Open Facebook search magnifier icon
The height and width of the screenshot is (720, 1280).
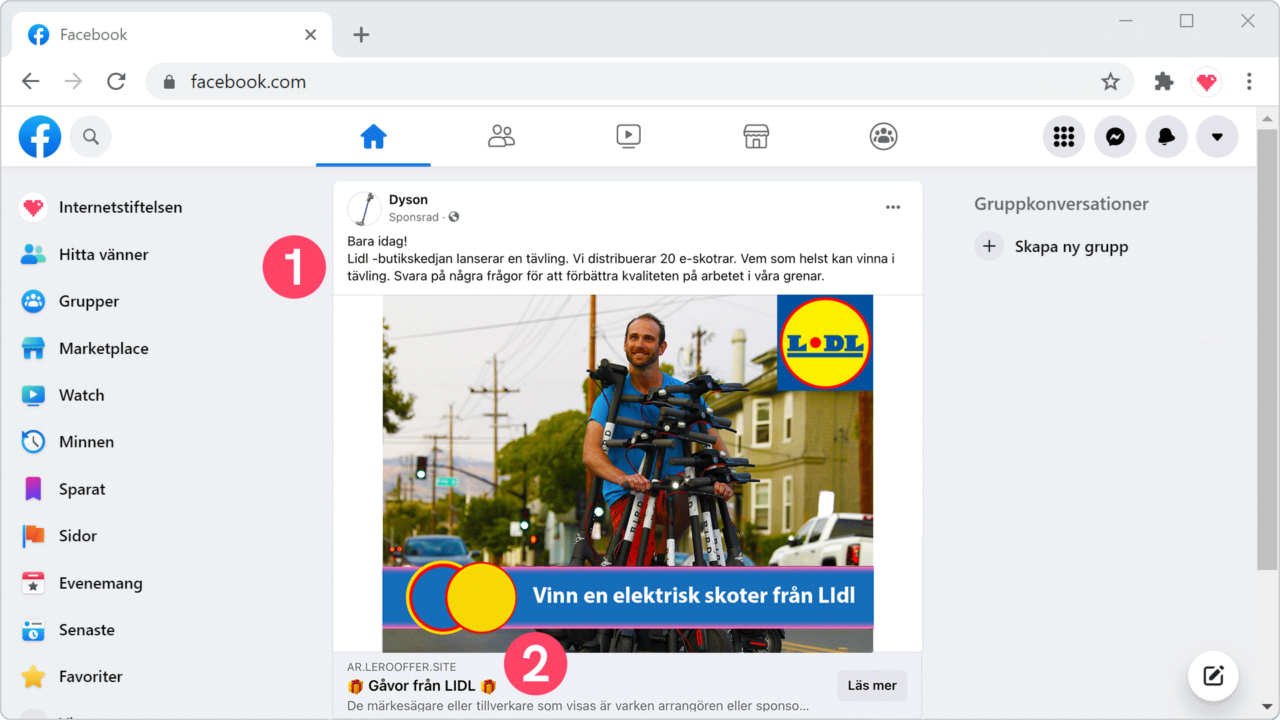91,137
